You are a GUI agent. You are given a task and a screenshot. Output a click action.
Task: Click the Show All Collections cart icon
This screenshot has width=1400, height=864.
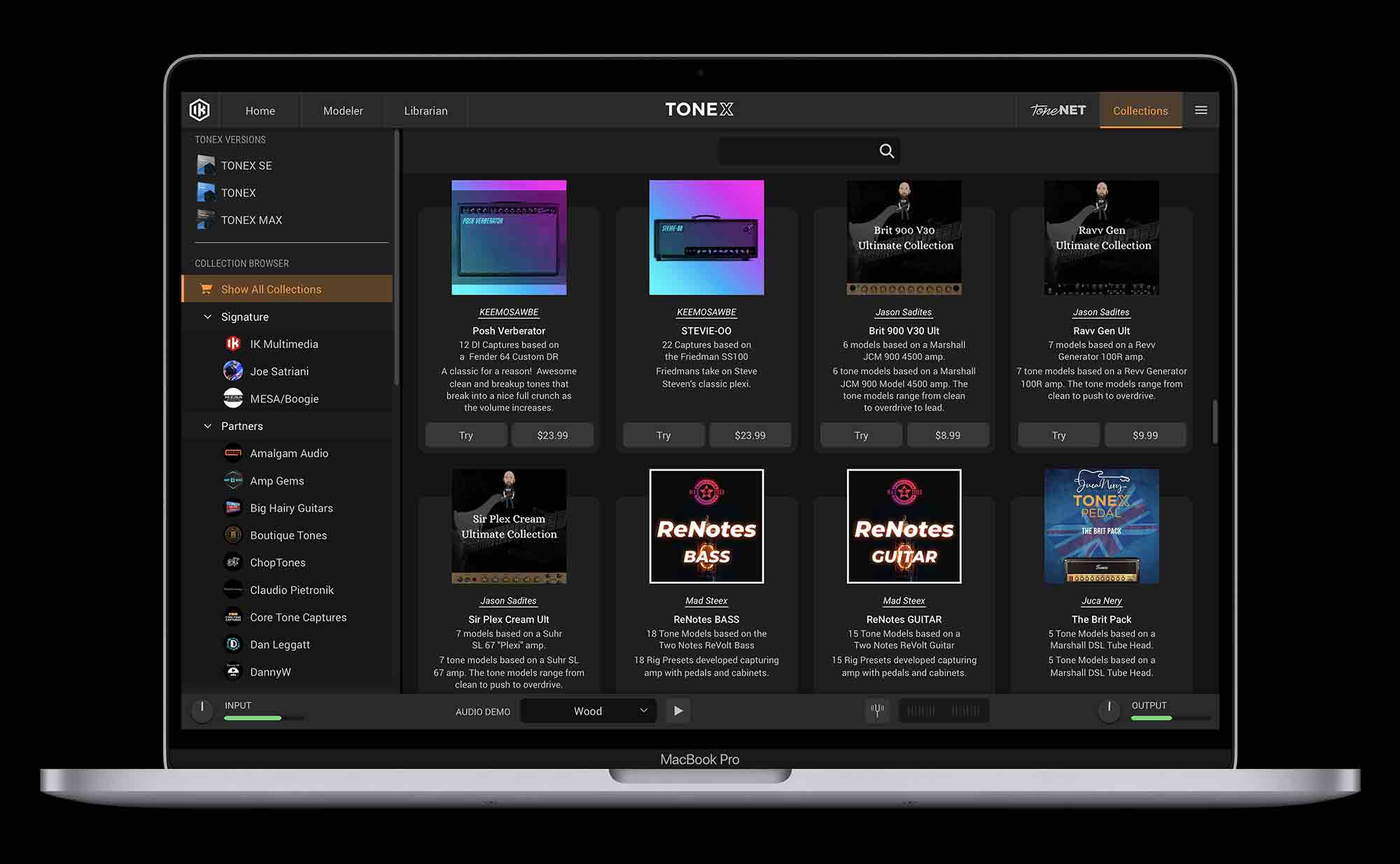(x=206, y=289)
